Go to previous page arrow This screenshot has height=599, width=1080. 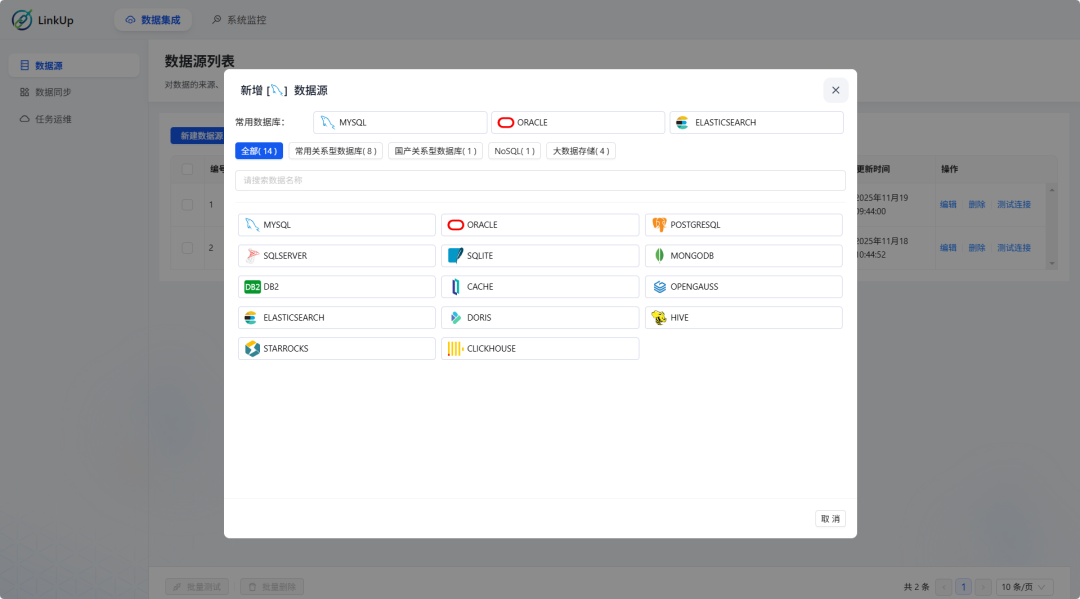click(x=944, y=587)
